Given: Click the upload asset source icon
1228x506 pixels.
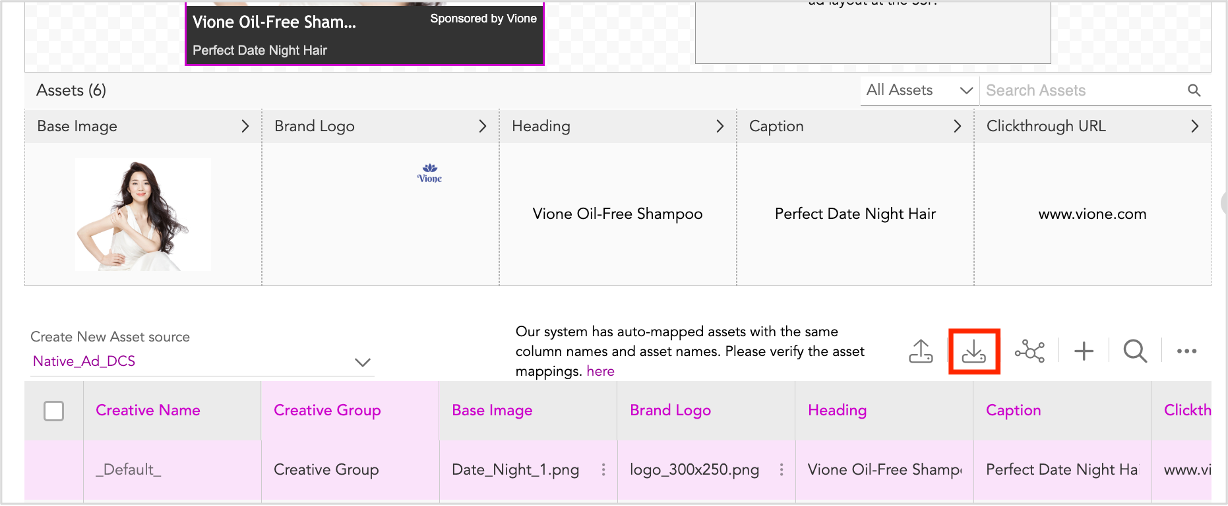Looking at the screenshot, I should click(920, 351).
